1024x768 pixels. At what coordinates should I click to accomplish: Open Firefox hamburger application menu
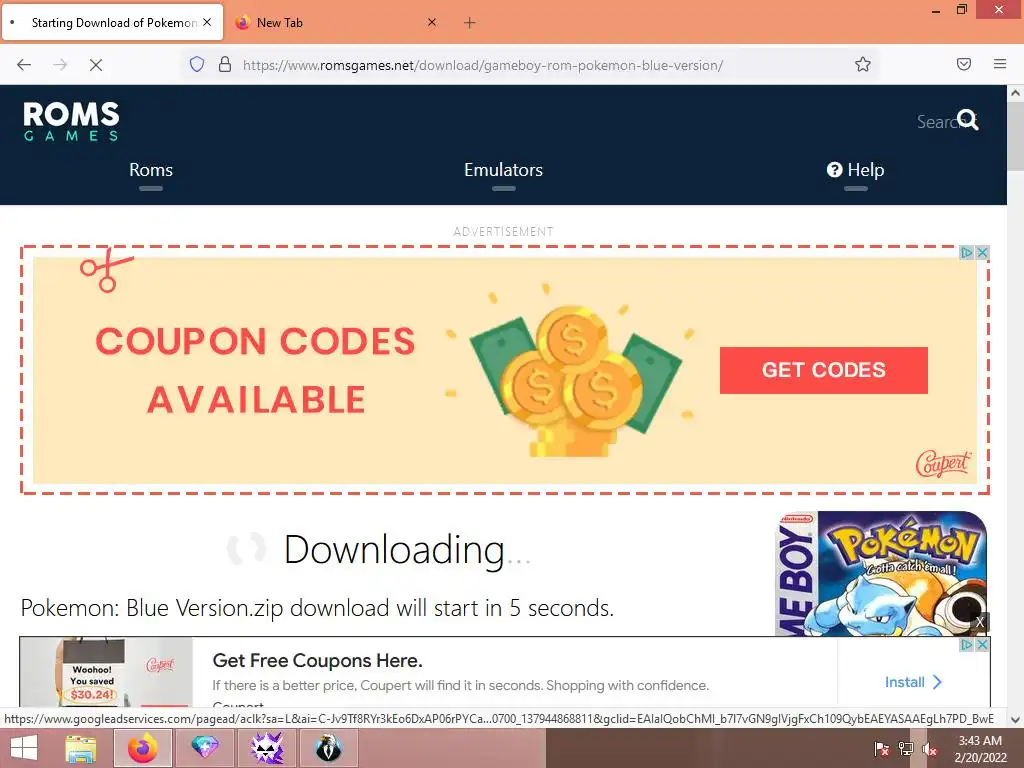point(1000,64)
